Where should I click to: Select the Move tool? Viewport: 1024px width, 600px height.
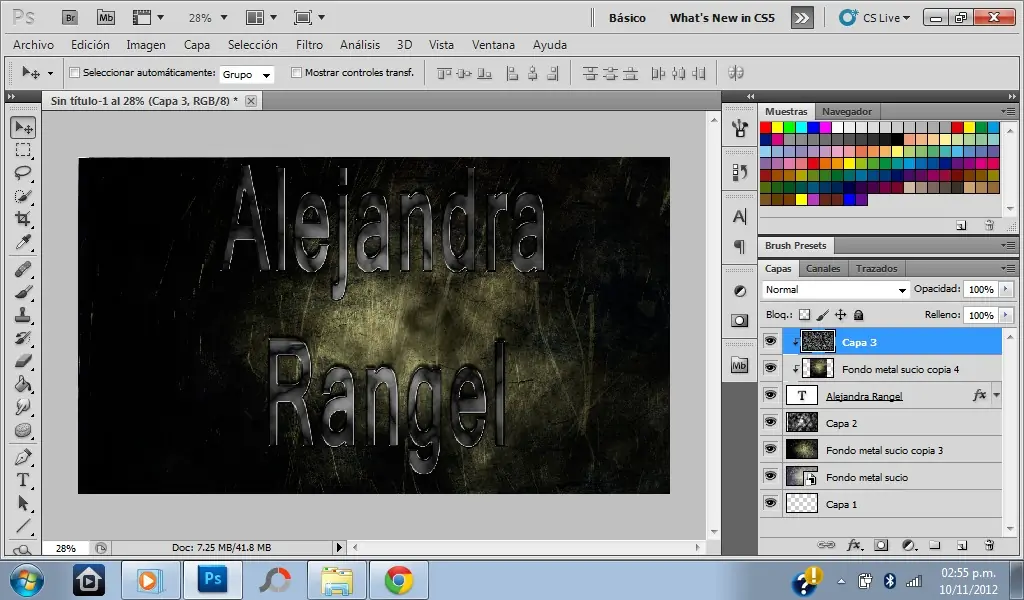(x=24, y=126)
